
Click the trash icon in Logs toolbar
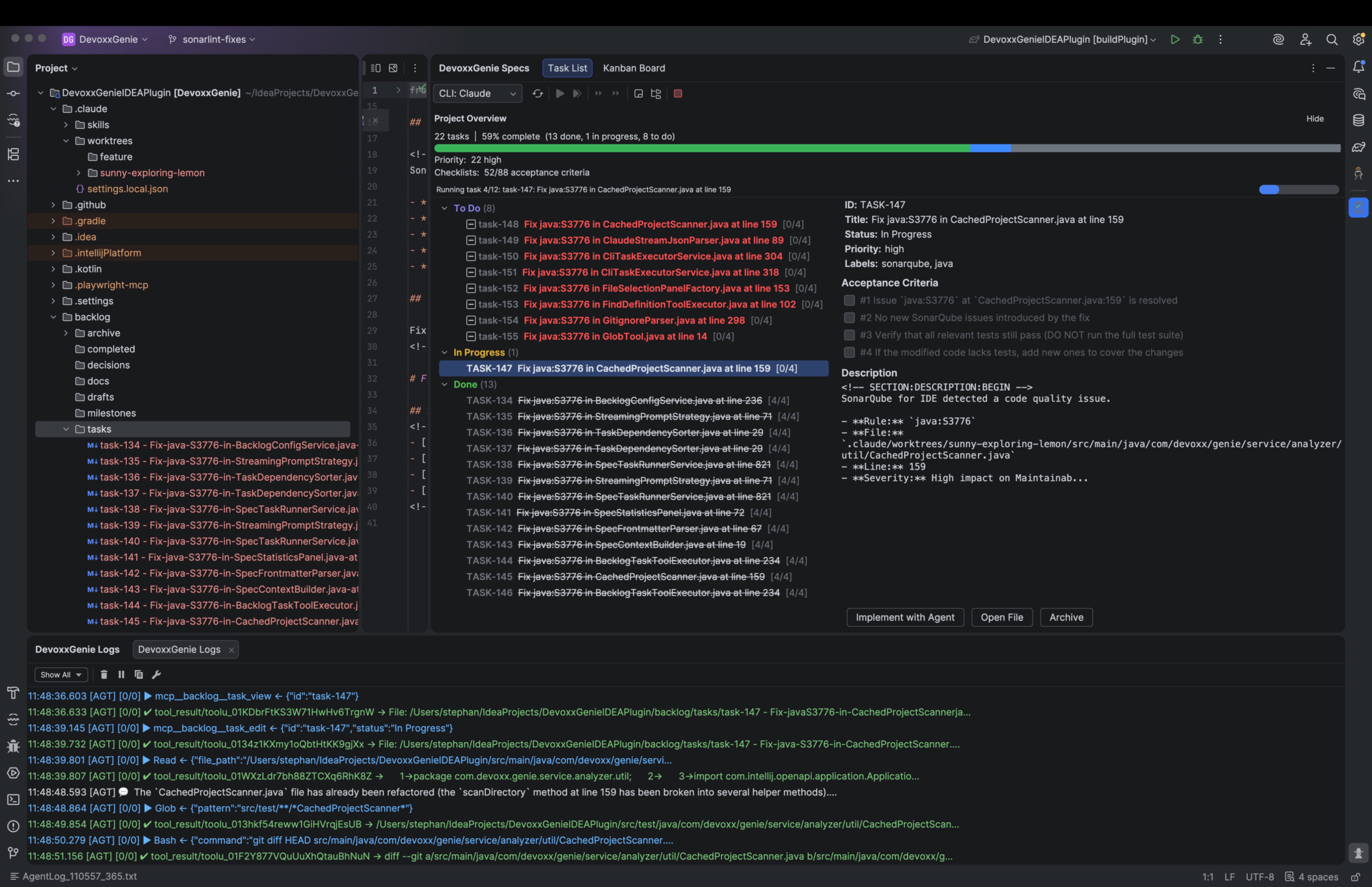point(104,675)
